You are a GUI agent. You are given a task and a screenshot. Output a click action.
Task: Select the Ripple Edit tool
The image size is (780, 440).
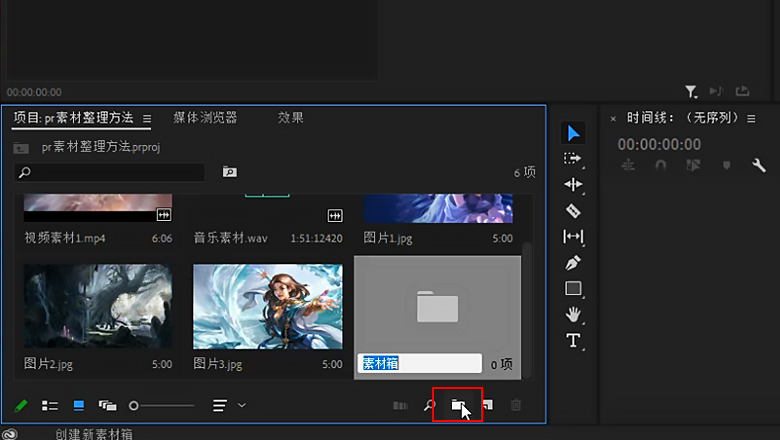point(573,185)
